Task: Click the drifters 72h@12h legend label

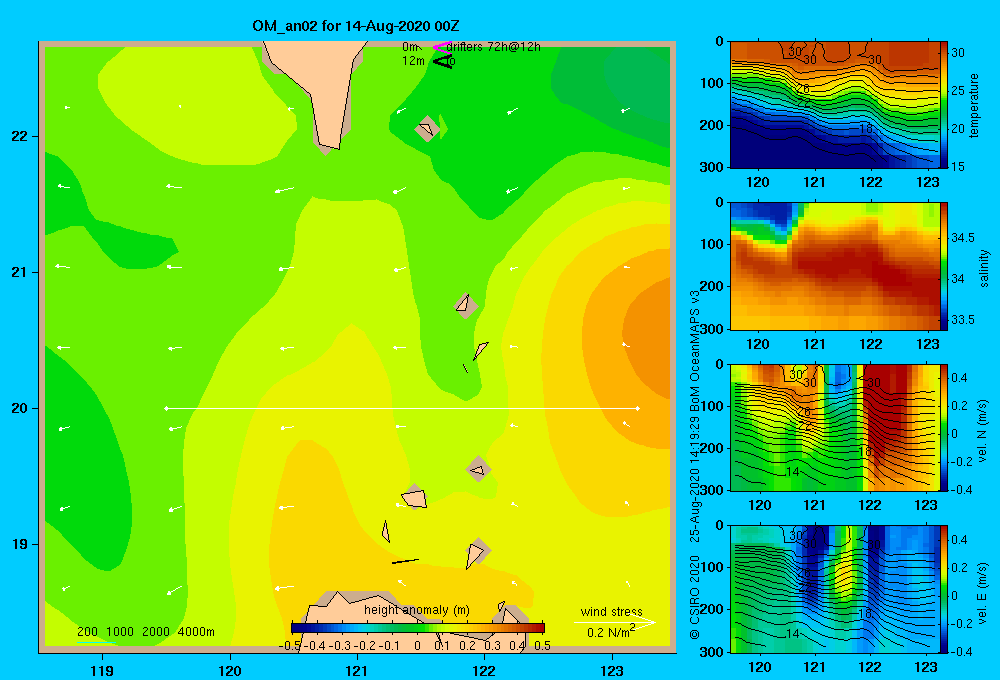Action: click(493, 47)
